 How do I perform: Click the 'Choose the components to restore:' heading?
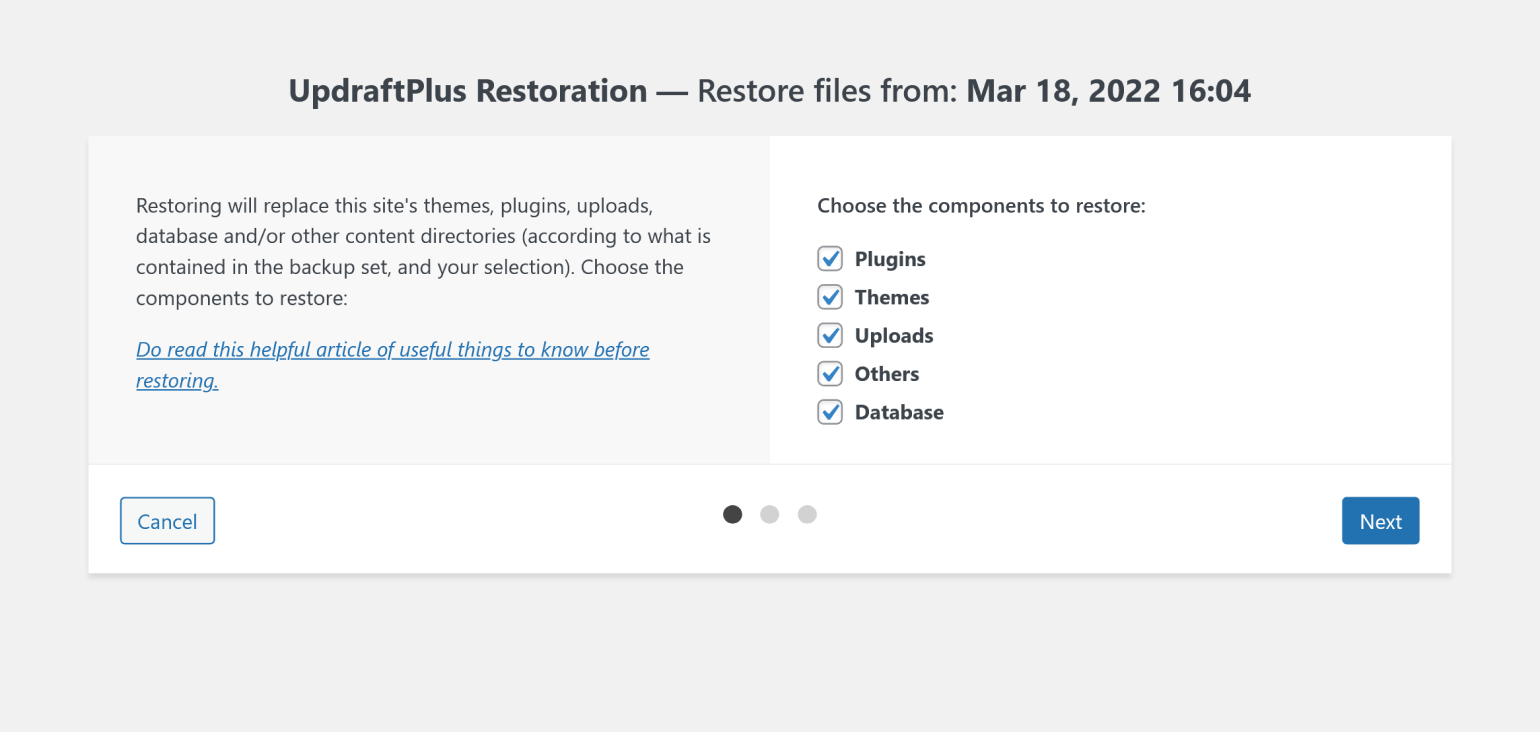click(981, 206)
